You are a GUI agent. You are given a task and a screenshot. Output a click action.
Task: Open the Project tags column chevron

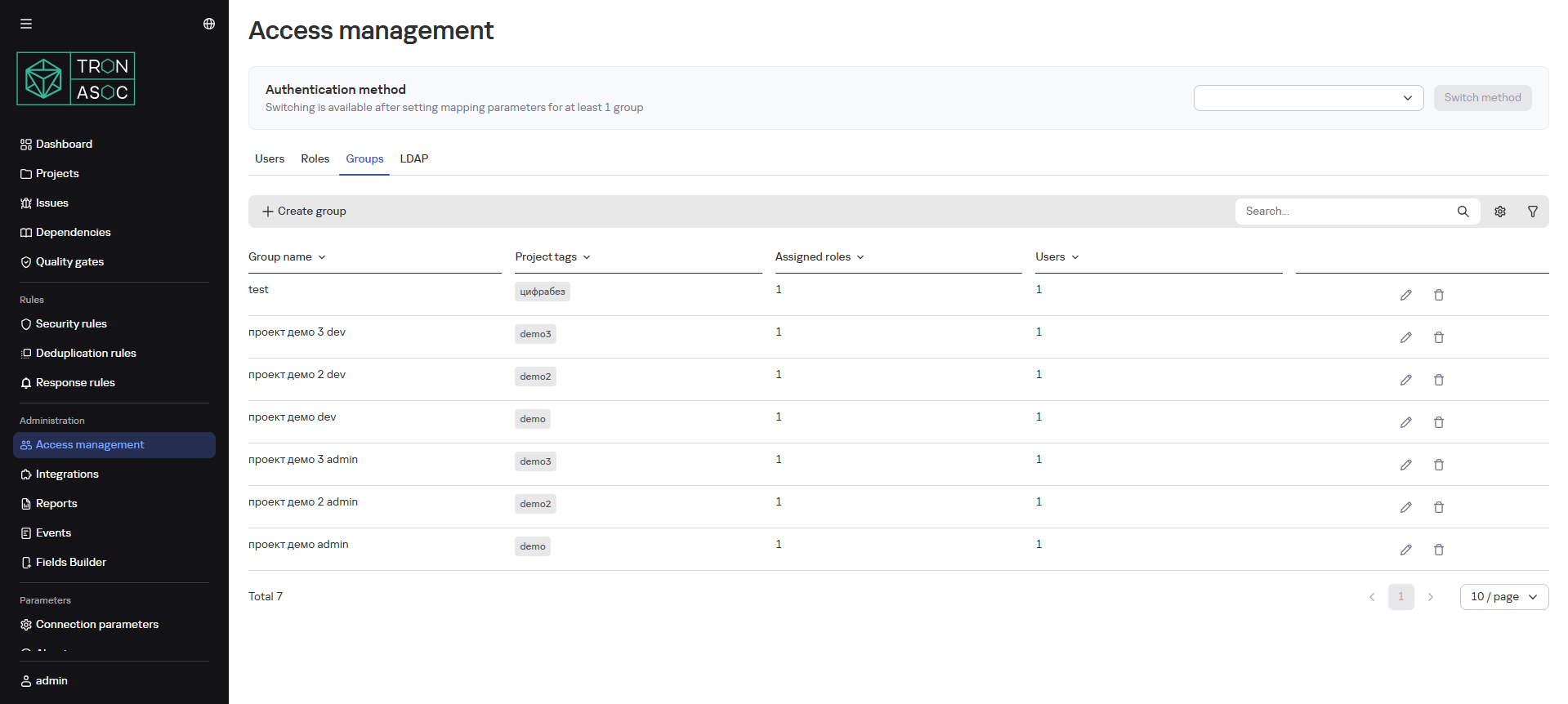click(x=587, y=257)
